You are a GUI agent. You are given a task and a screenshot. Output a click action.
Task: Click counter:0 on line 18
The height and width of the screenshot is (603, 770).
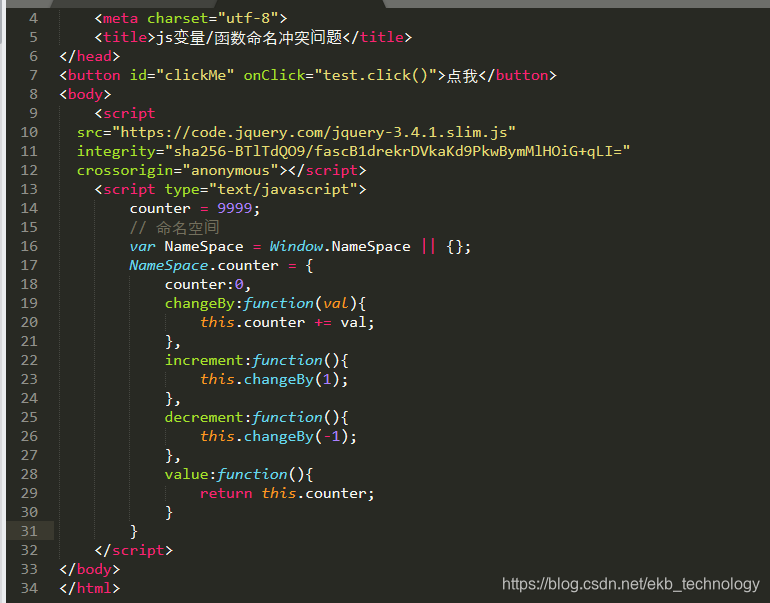[x=204, y=284]
